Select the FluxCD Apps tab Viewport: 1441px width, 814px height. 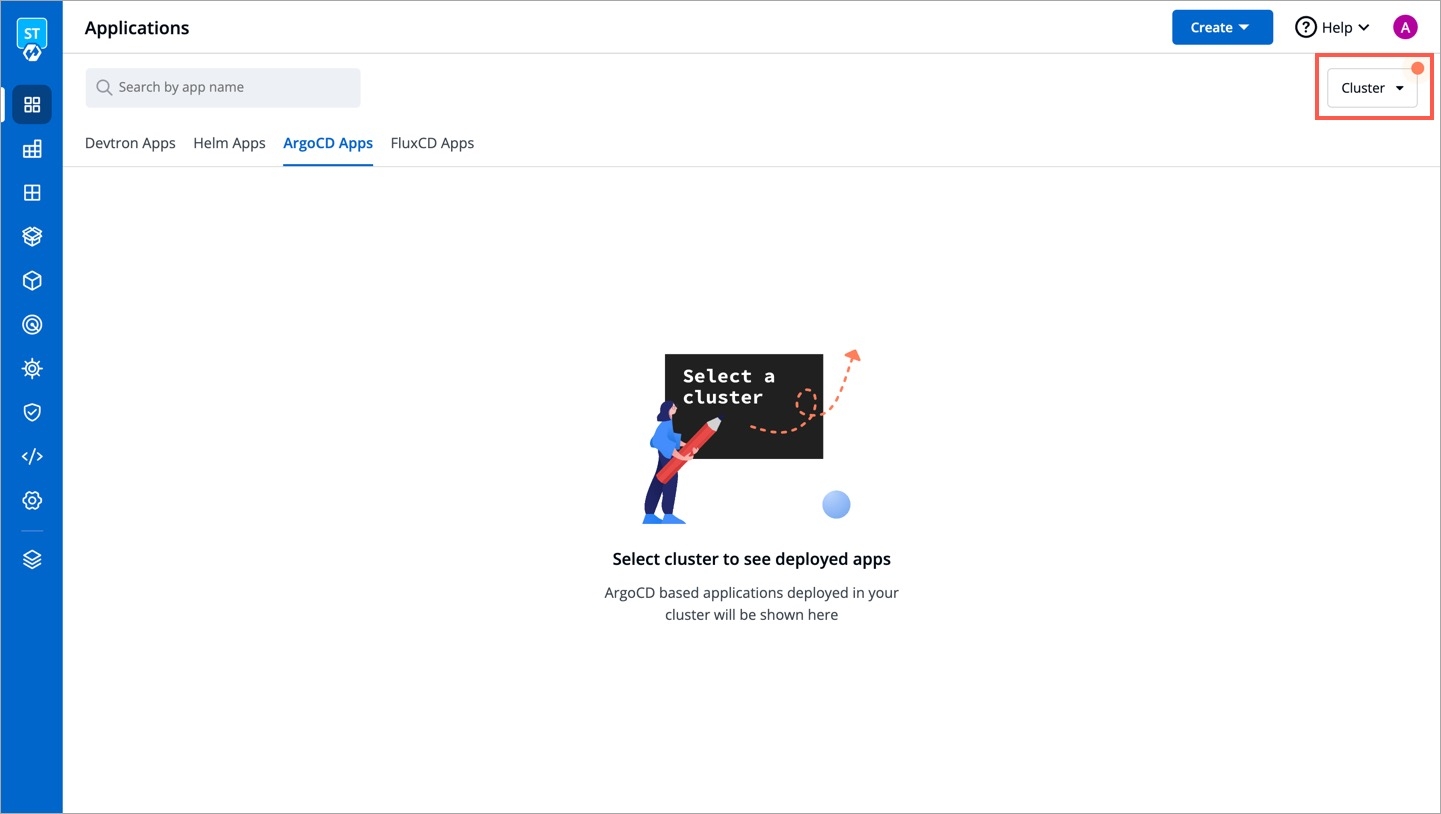tap(432, 143)
